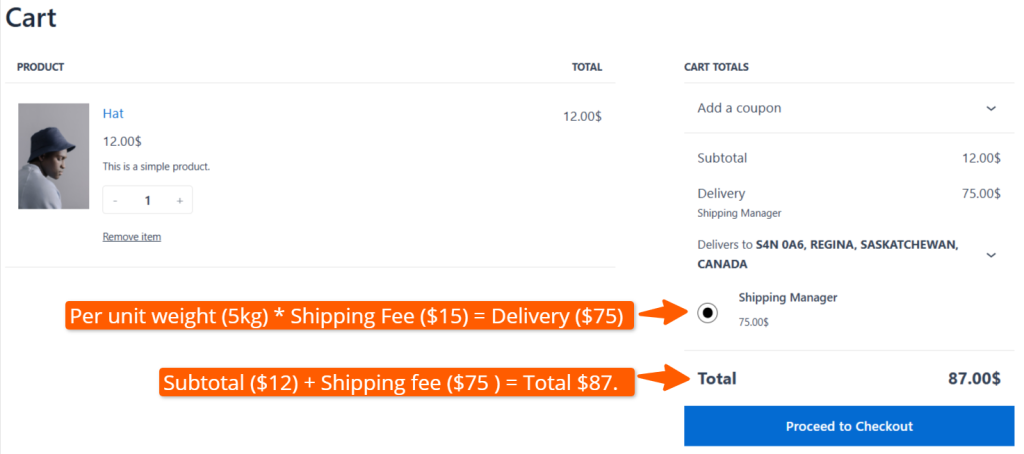Viewport: 1024px width, 454px height.
Task: Click the Remove item link
Action: pos(131,237)
